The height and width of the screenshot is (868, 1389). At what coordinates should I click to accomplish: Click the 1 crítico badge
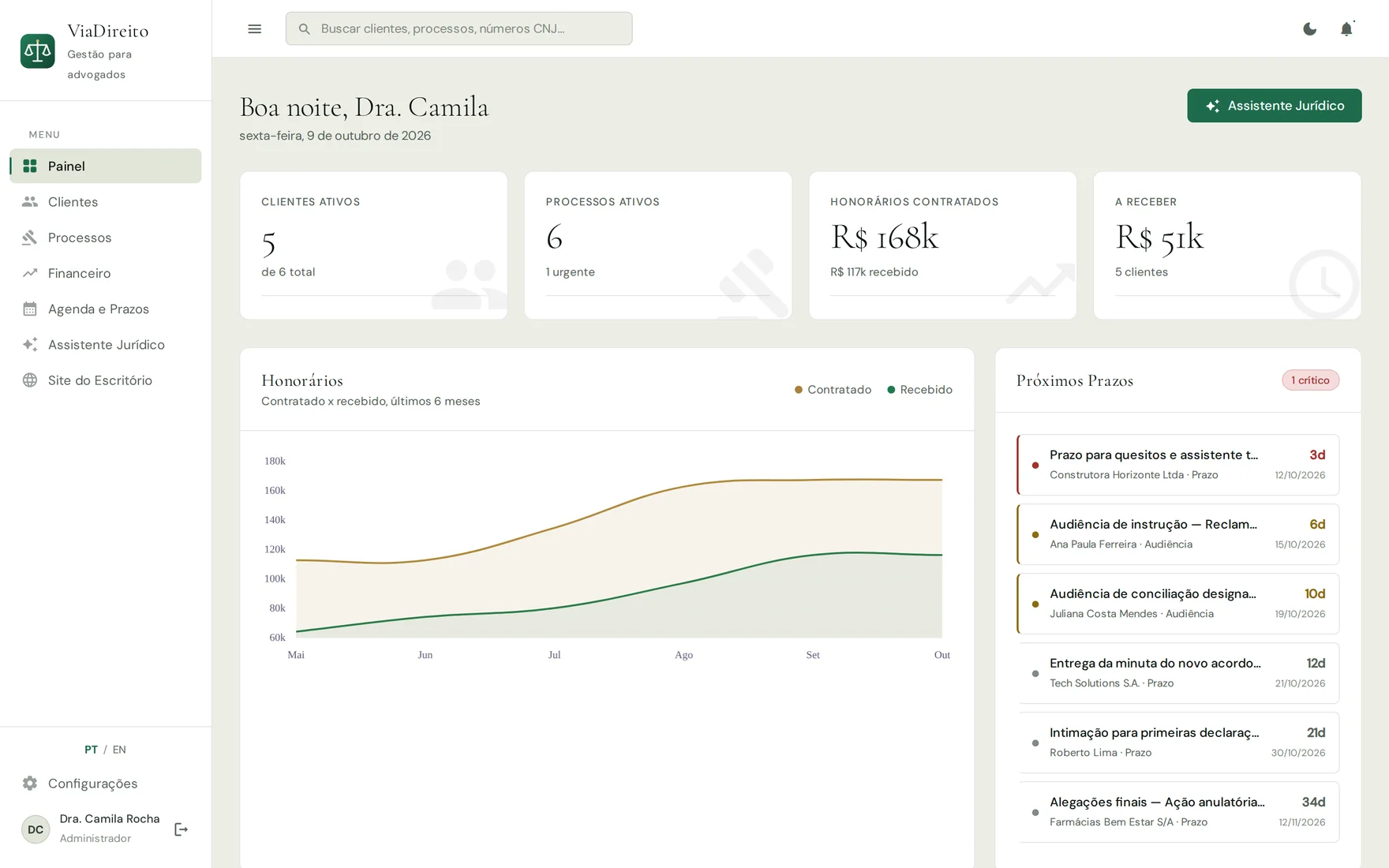pyautogui.click(x=1310, y=380)
